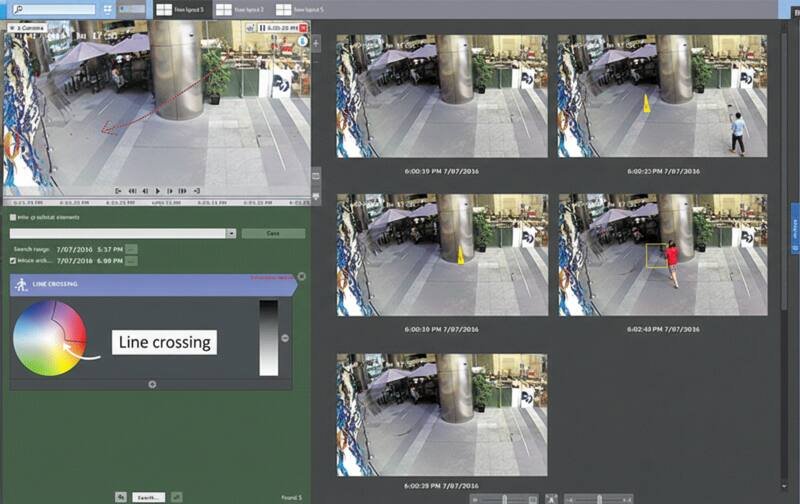
Task: Click the Save button
Action: (x=273, y=233)
